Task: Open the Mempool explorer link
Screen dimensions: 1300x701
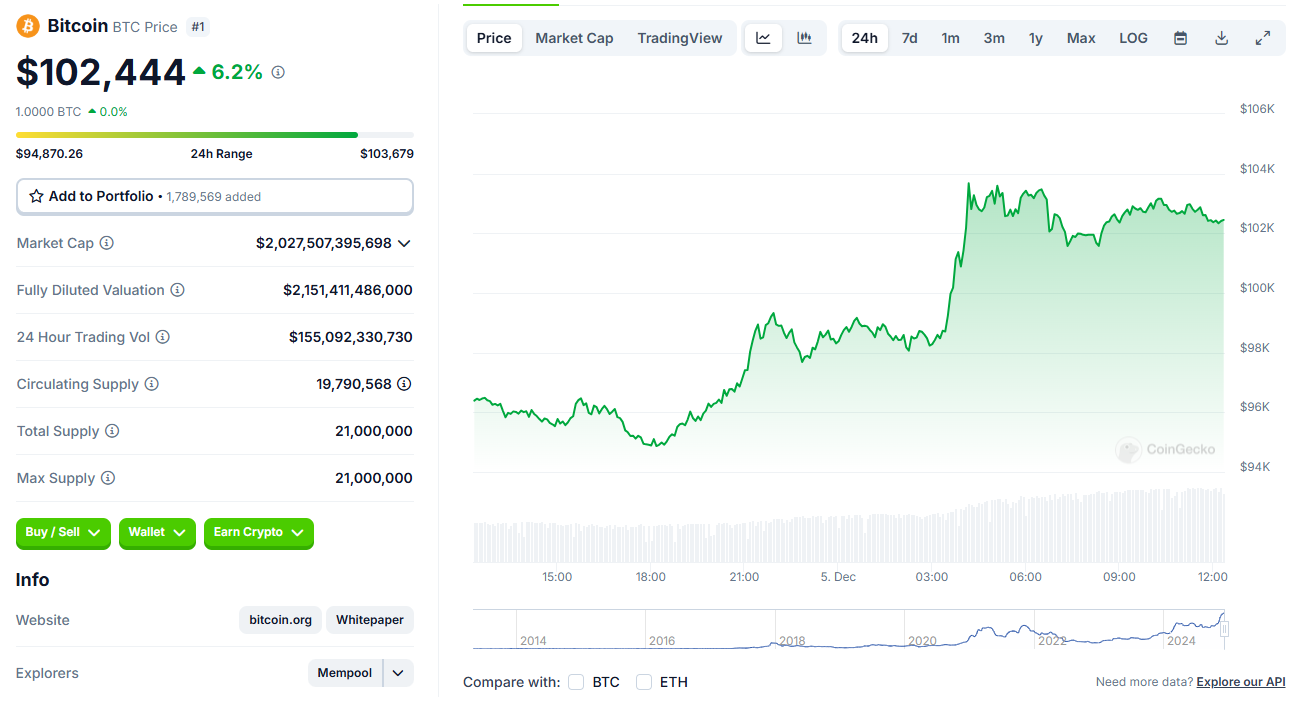Action: (x=345, y=673)
